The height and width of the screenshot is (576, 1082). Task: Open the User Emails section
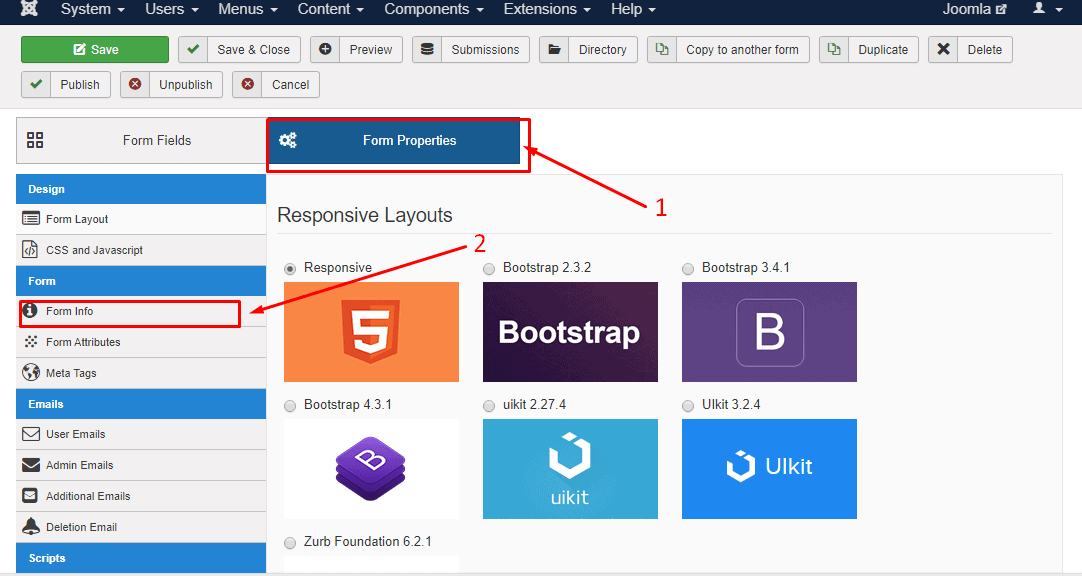pos(141,435)
